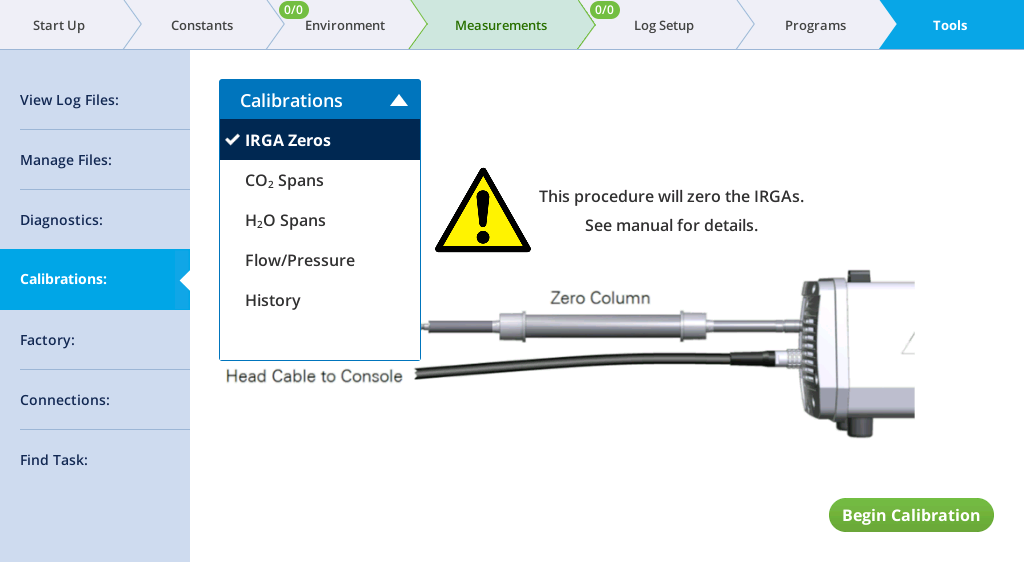Click the 0/0 badge on the Environment tab

point(293,10)
